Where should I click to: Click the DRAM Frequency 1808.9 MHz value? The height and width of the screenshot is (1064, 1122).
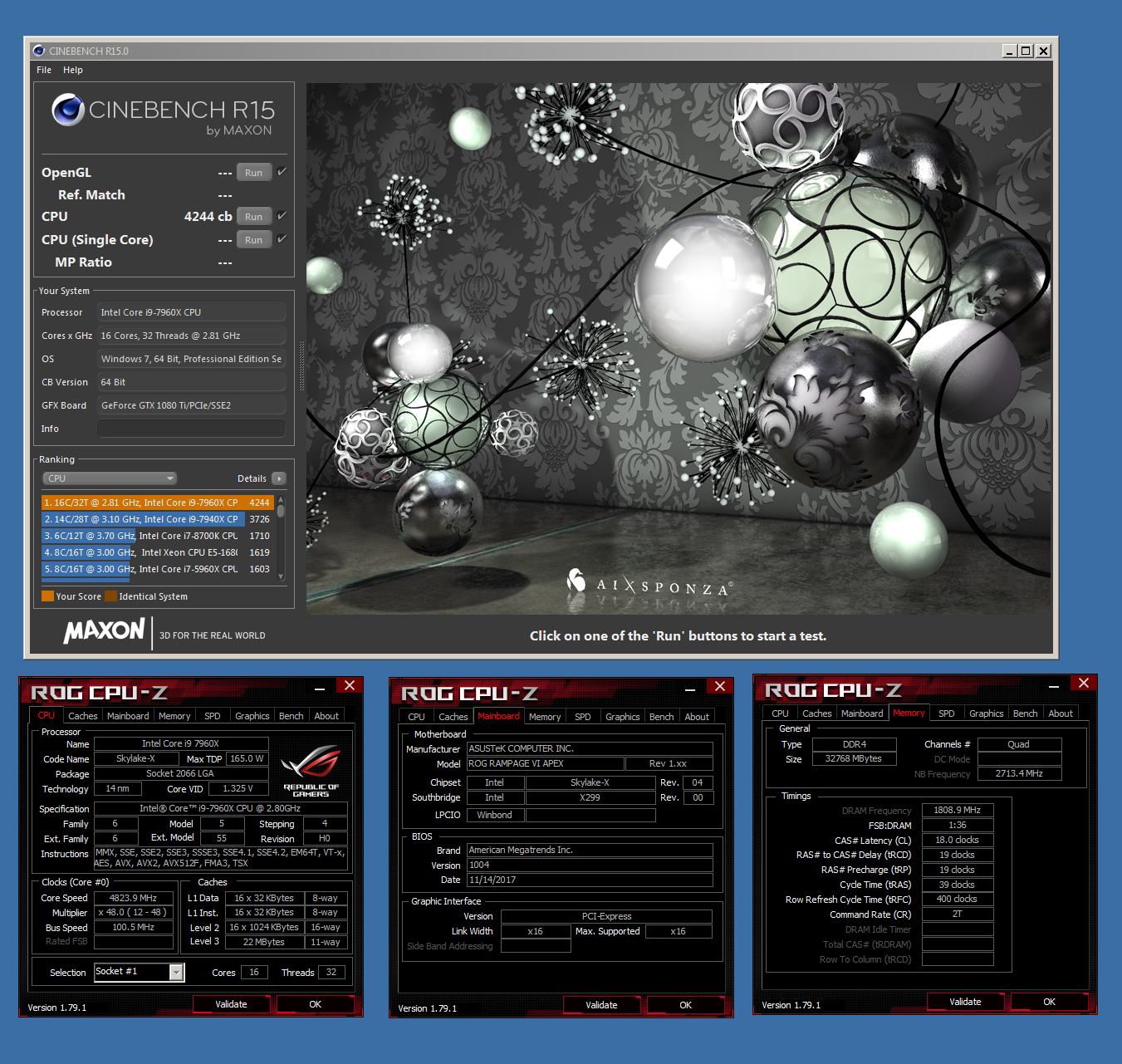pyautogui.click(x=958, y=810)
